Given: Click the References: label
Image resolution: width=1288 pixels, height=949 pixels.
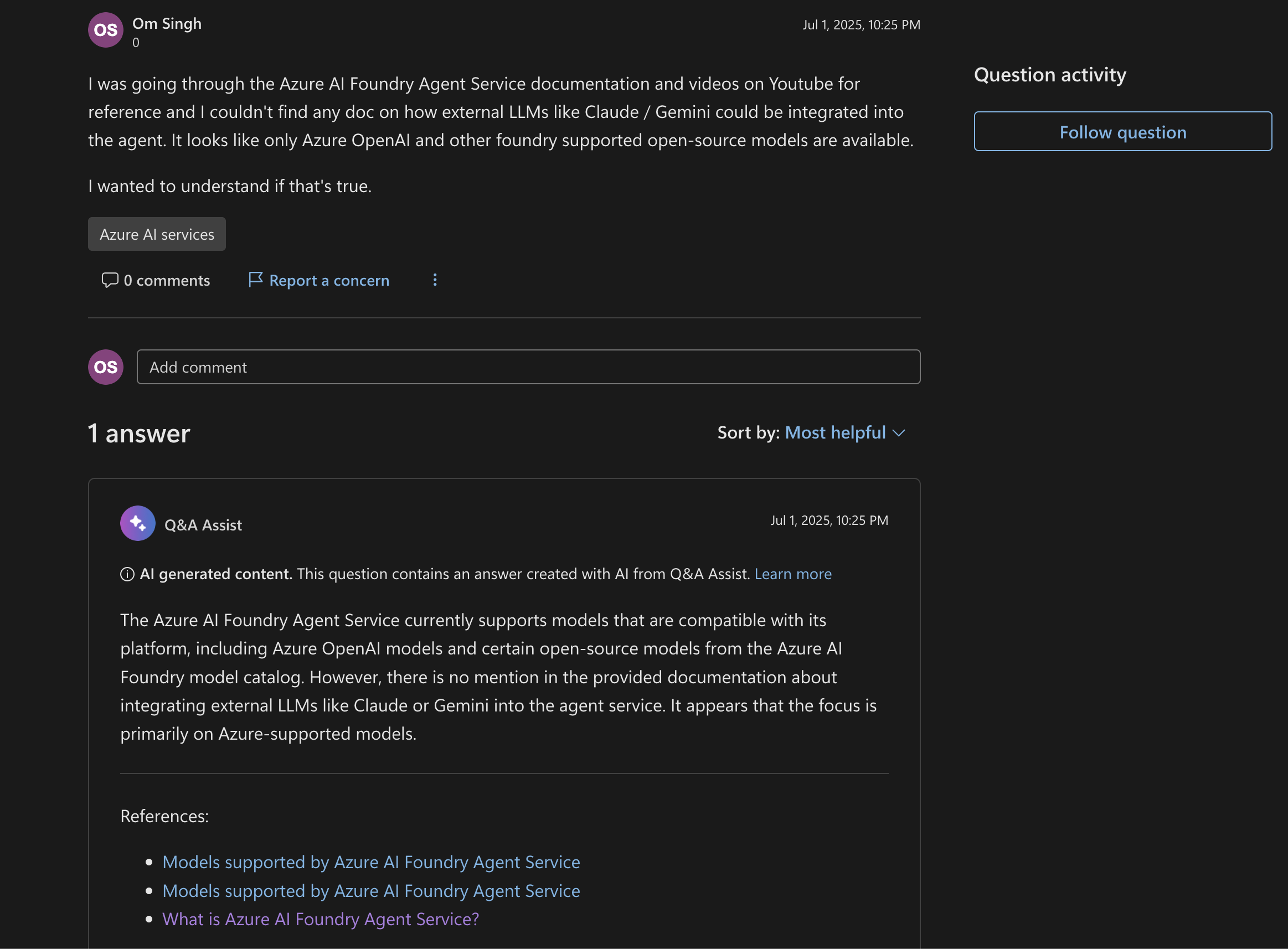Looking at the screenshot, I should pos(164,816).
